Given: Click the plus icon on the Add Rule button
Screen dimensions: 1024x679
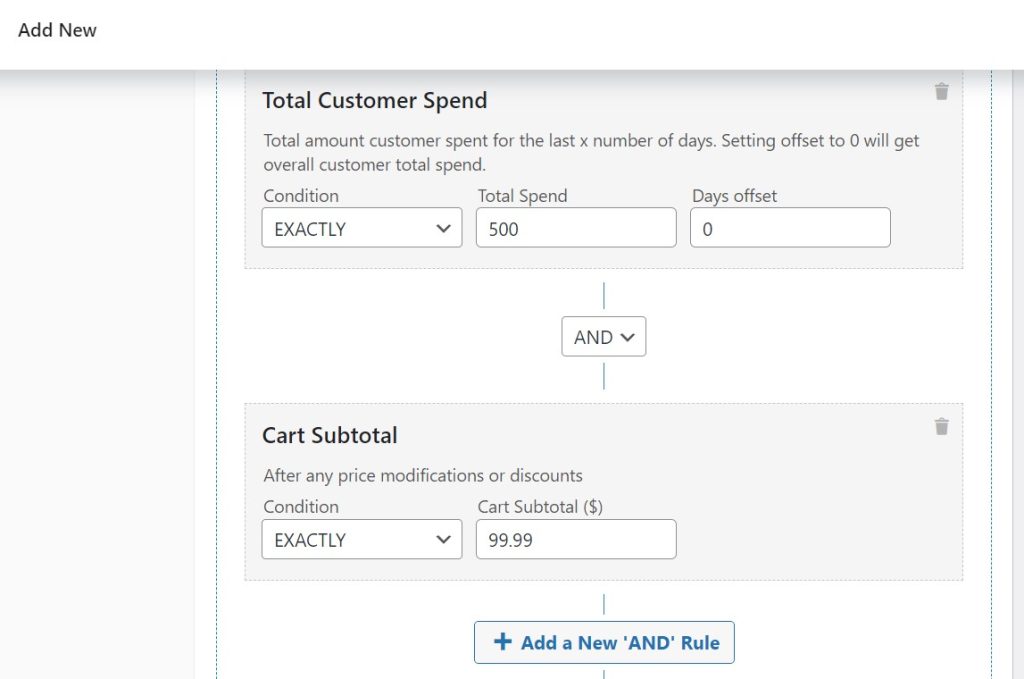Looking at the screenshot, I should pyautogui.click(x=502, y=642).
